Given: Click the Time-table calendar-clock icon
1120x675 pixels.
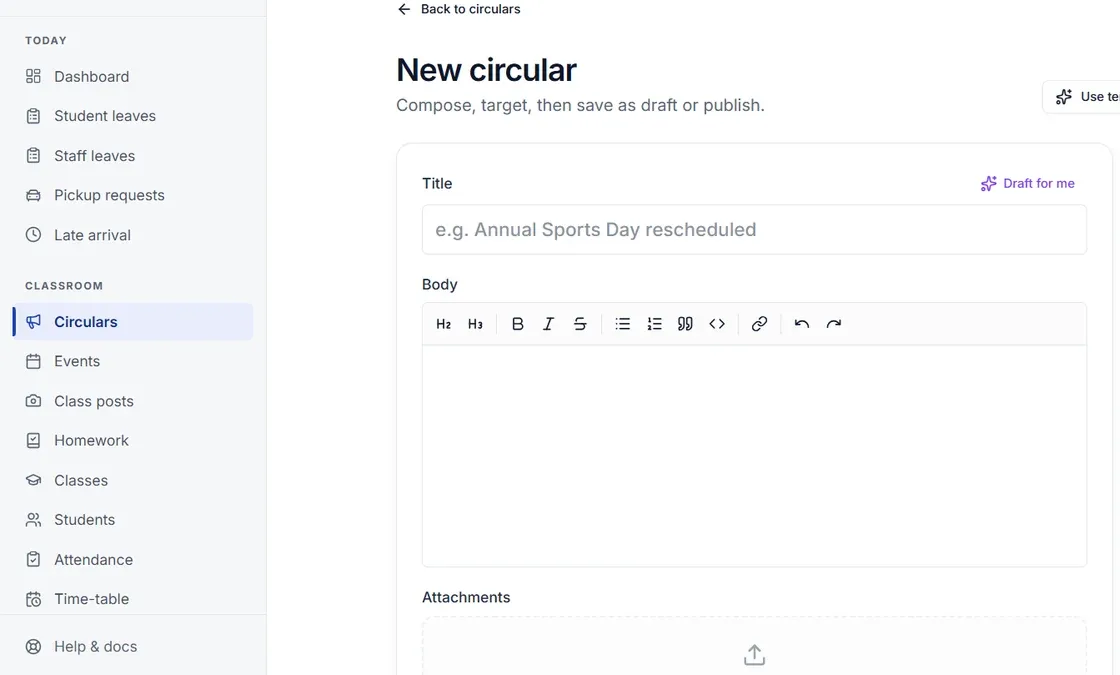Looking at the screenshot, I should coord(34,599).
